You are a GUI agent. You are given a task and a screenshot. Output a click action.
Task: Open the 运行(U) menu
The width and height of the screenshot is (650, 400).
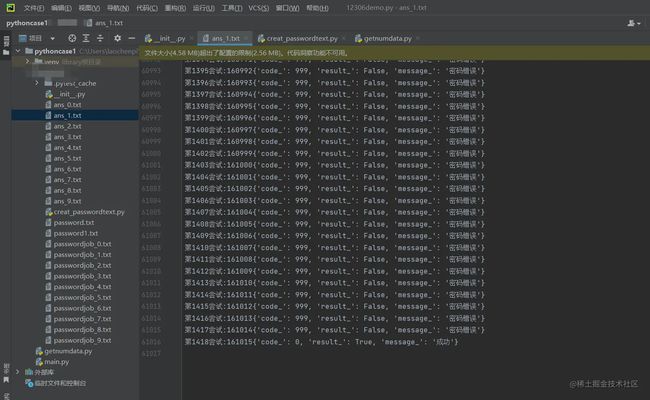pos(204,8)
